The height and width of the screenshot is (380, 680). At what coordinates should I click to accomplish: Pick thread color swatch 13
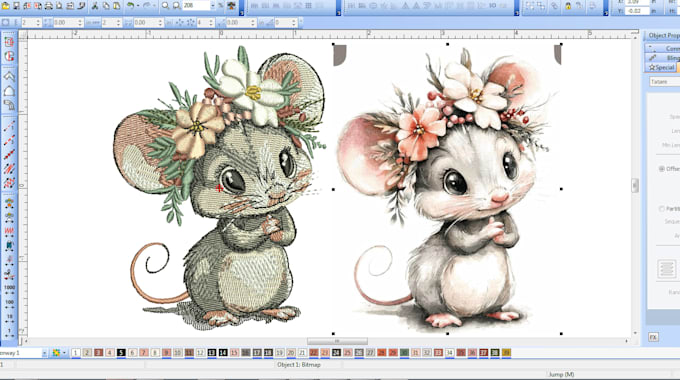(212, 353)
